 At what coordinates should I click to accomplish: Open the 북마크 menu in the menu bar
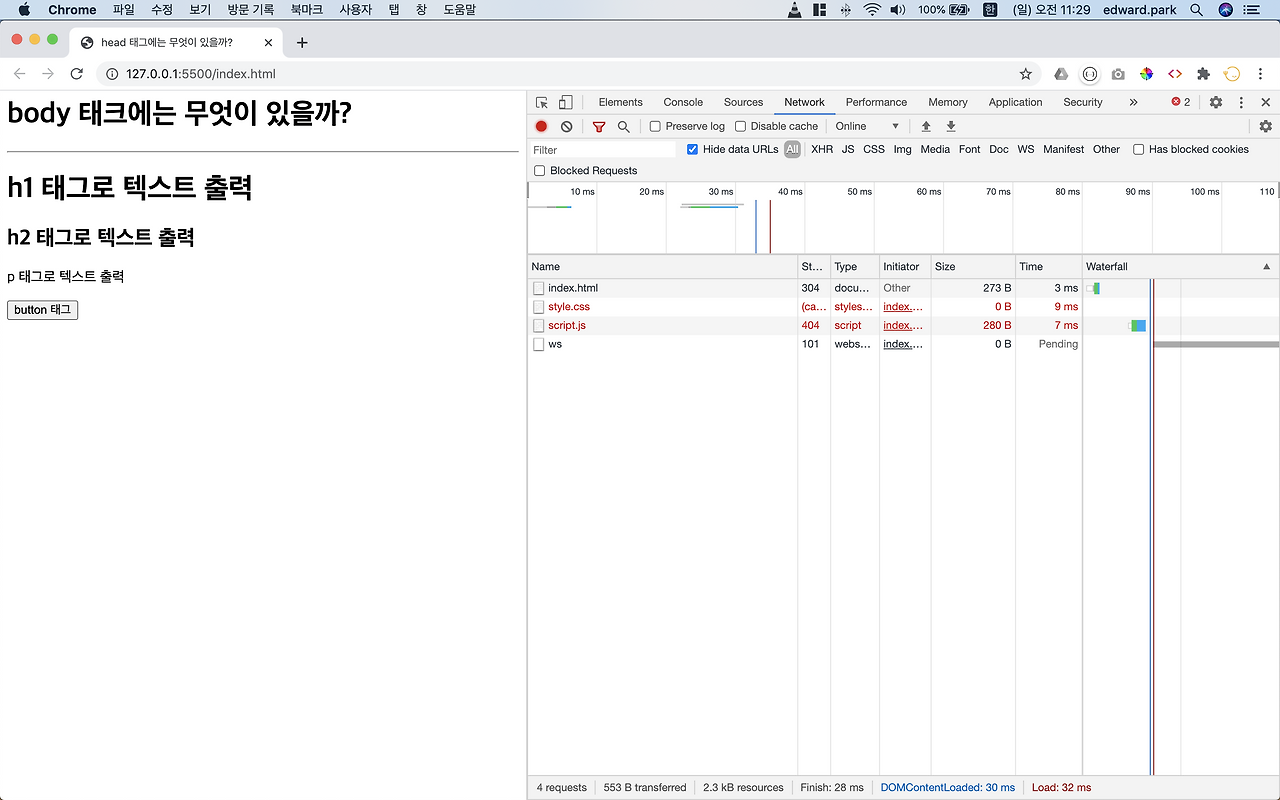point(306,10)
